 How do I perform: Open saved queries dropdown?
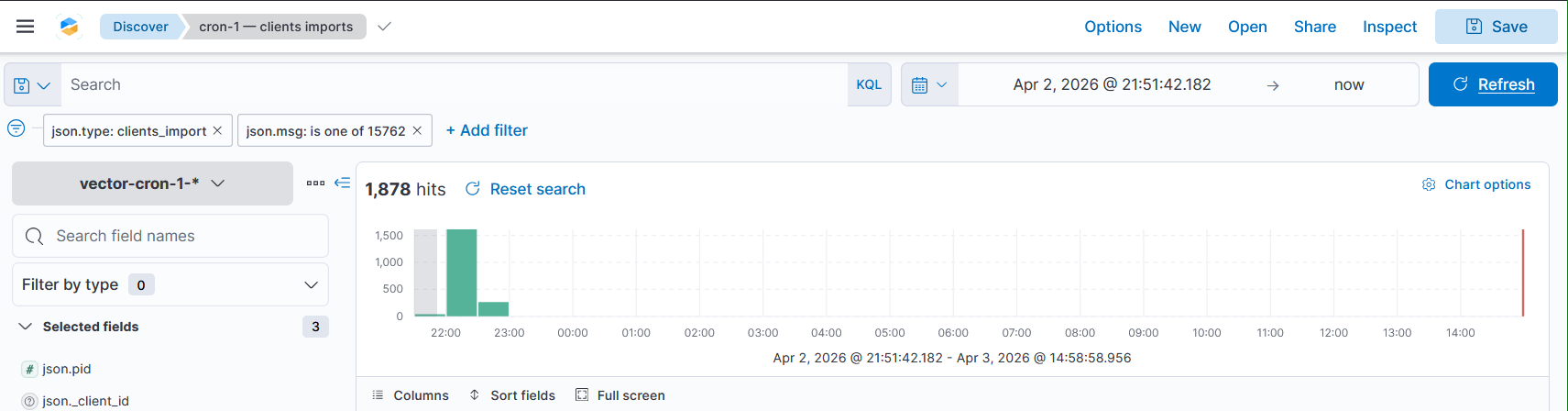pyautogui.click(x=32, y=84)
